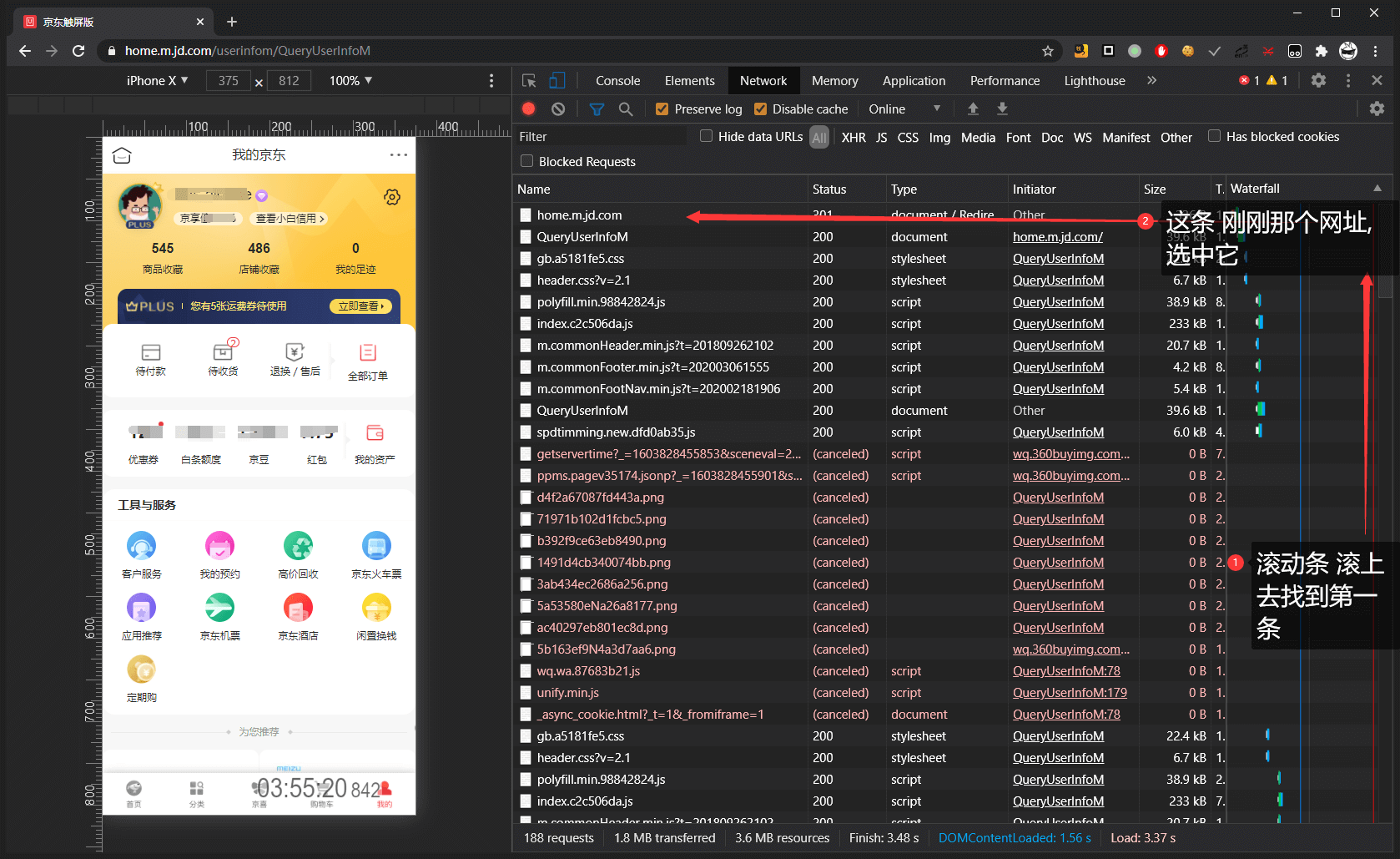Image resolution: width=1400 pixels, height=859 pixels.
Task: Open Chrome three-dot menu
Action: click(x=1376, y=51)
